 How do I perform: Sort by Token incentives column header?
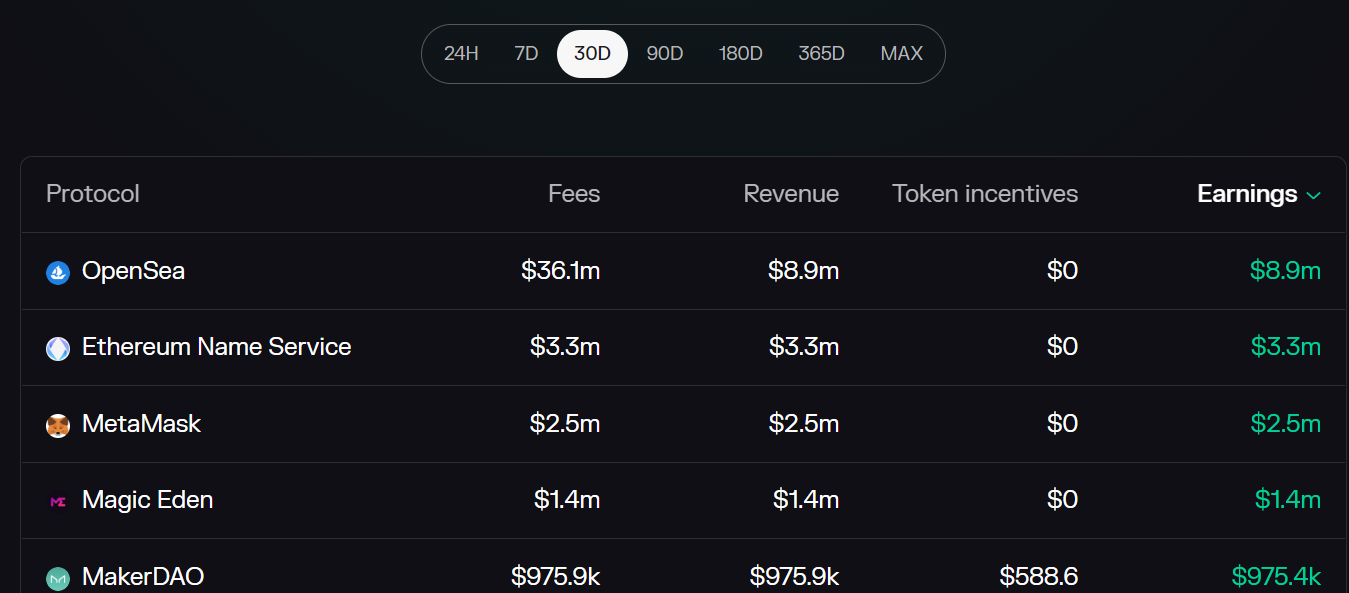point(985,194)
